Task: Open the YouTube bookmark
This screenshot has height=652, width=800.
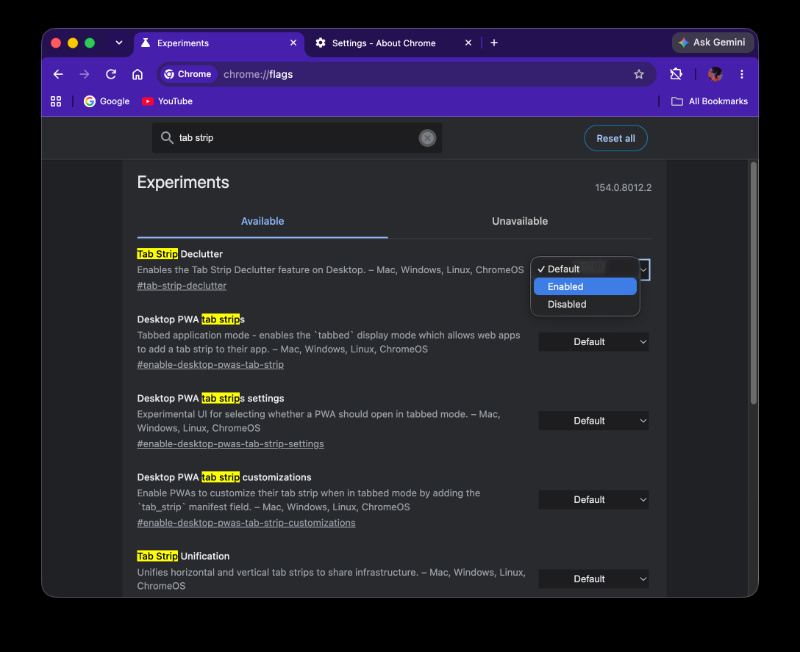Action: tap(167, 102)
